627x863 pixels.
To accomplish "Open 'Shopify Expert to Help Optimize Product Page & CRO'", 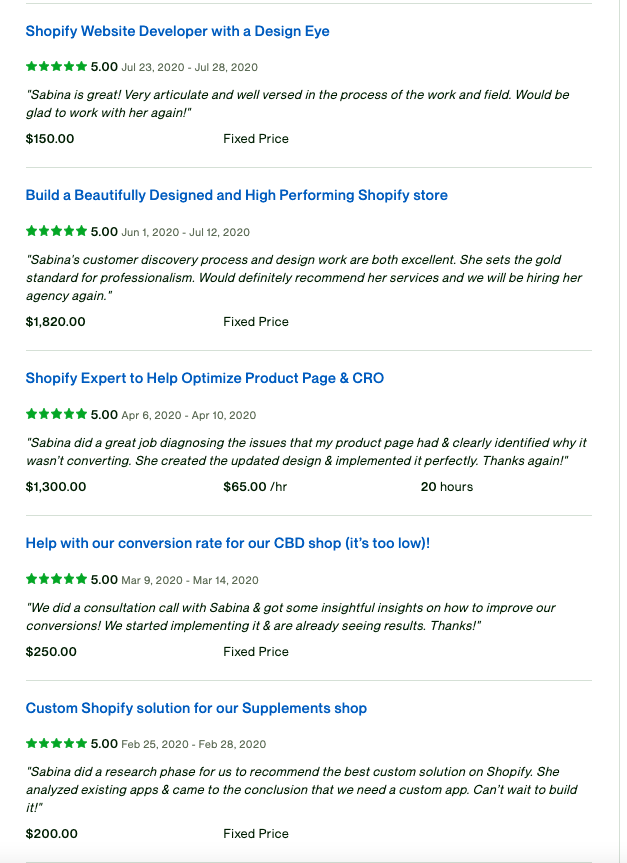I will 204,378.
